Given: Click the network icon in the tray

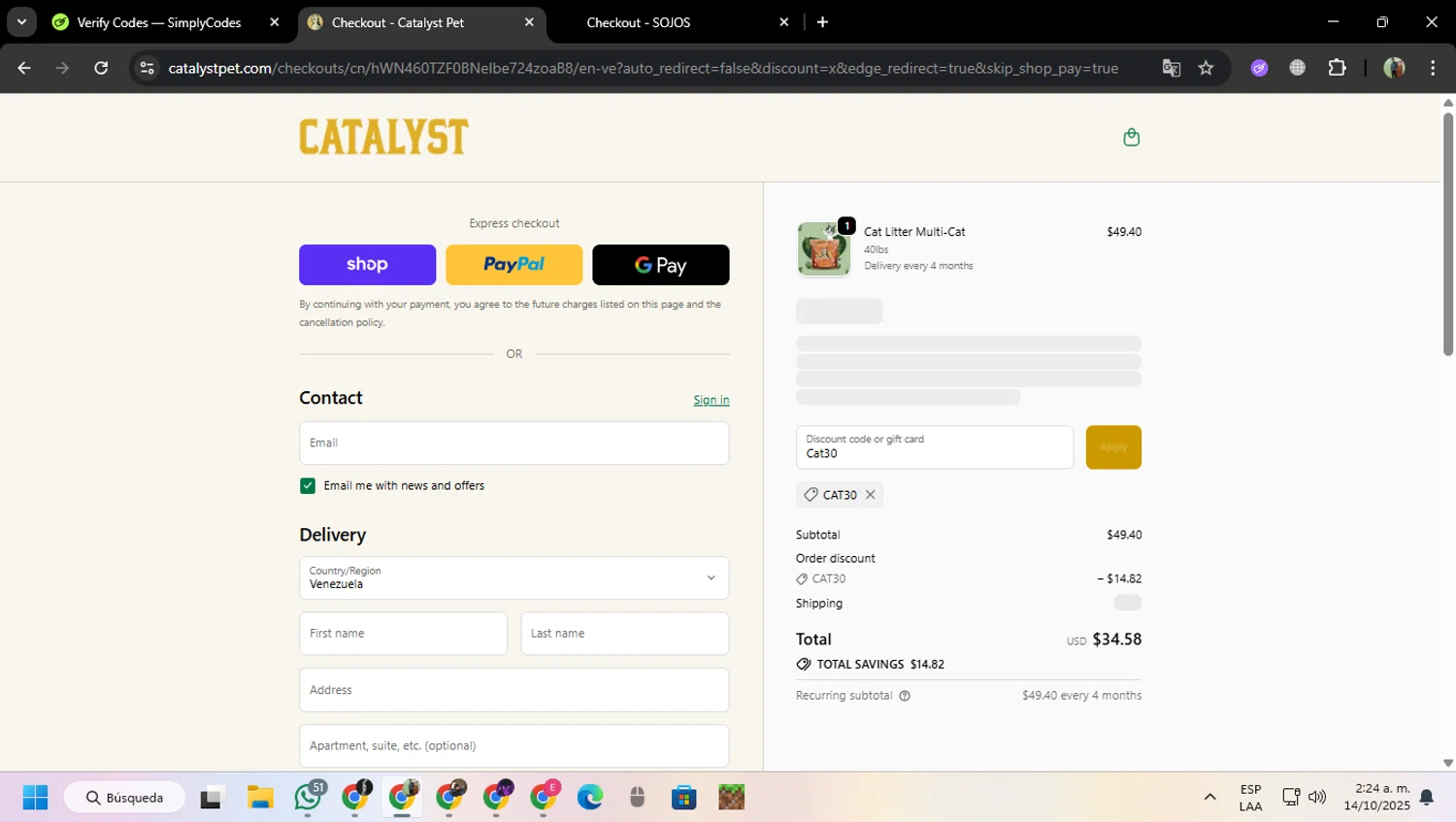Looking at the screenshot, I should (1291, 798).
